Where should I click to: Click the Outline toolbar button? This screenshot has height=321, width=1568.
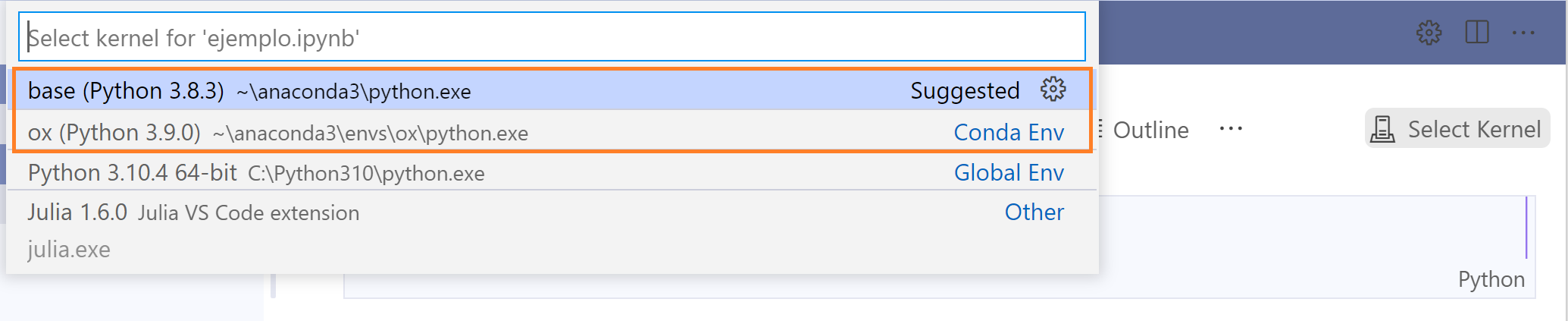pos(1150,130)
